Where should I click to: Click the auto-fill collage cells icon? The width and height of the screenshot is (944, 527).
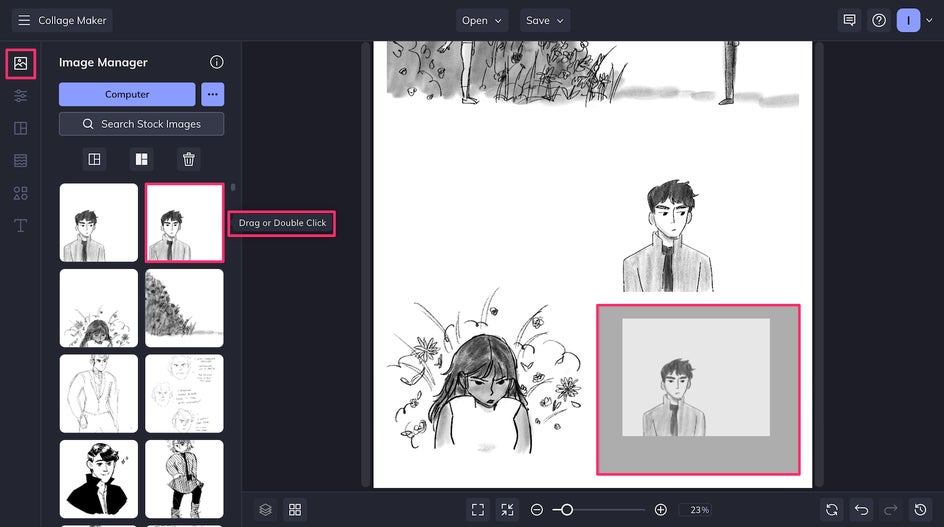(x=95, y=159)
